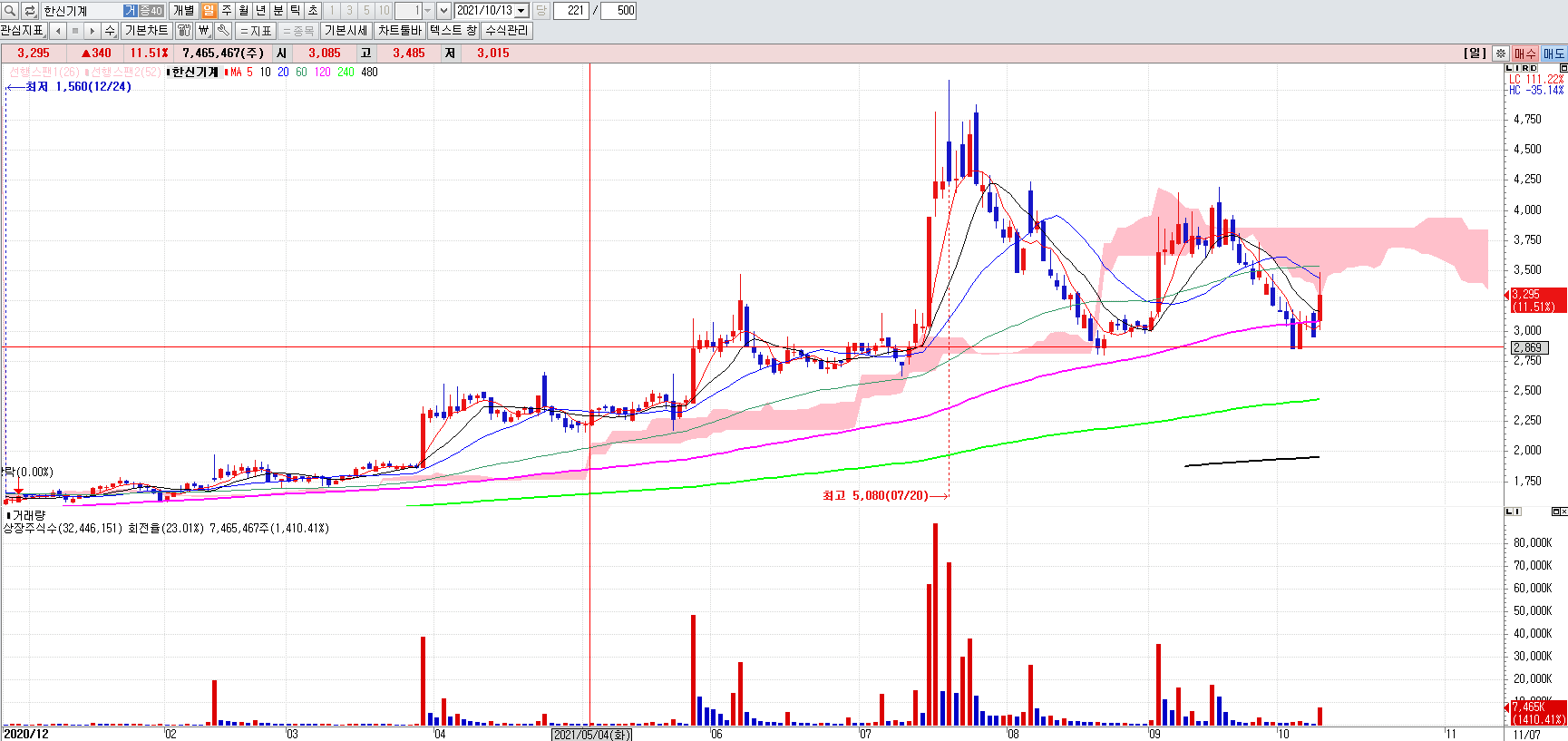Viewport: 1568px width, 741px height.
Task: Click the wrench configuration icon
Action: (223, 31)
